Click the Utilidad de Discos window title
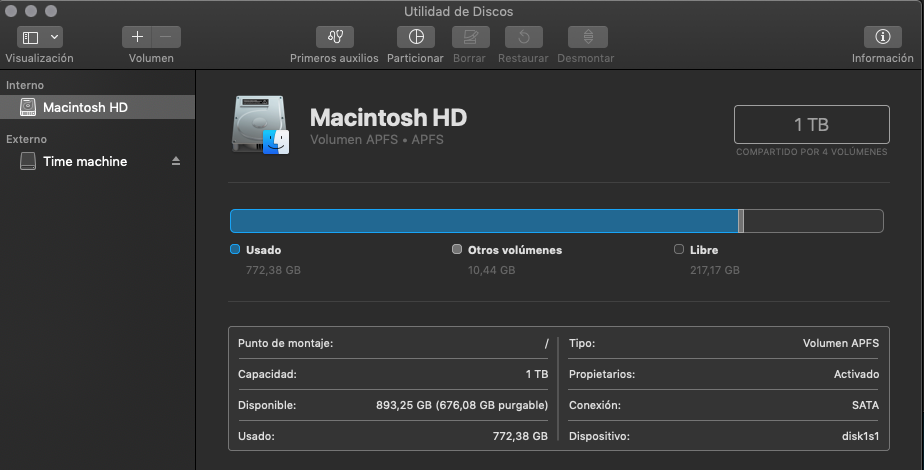 coord(458,11)
